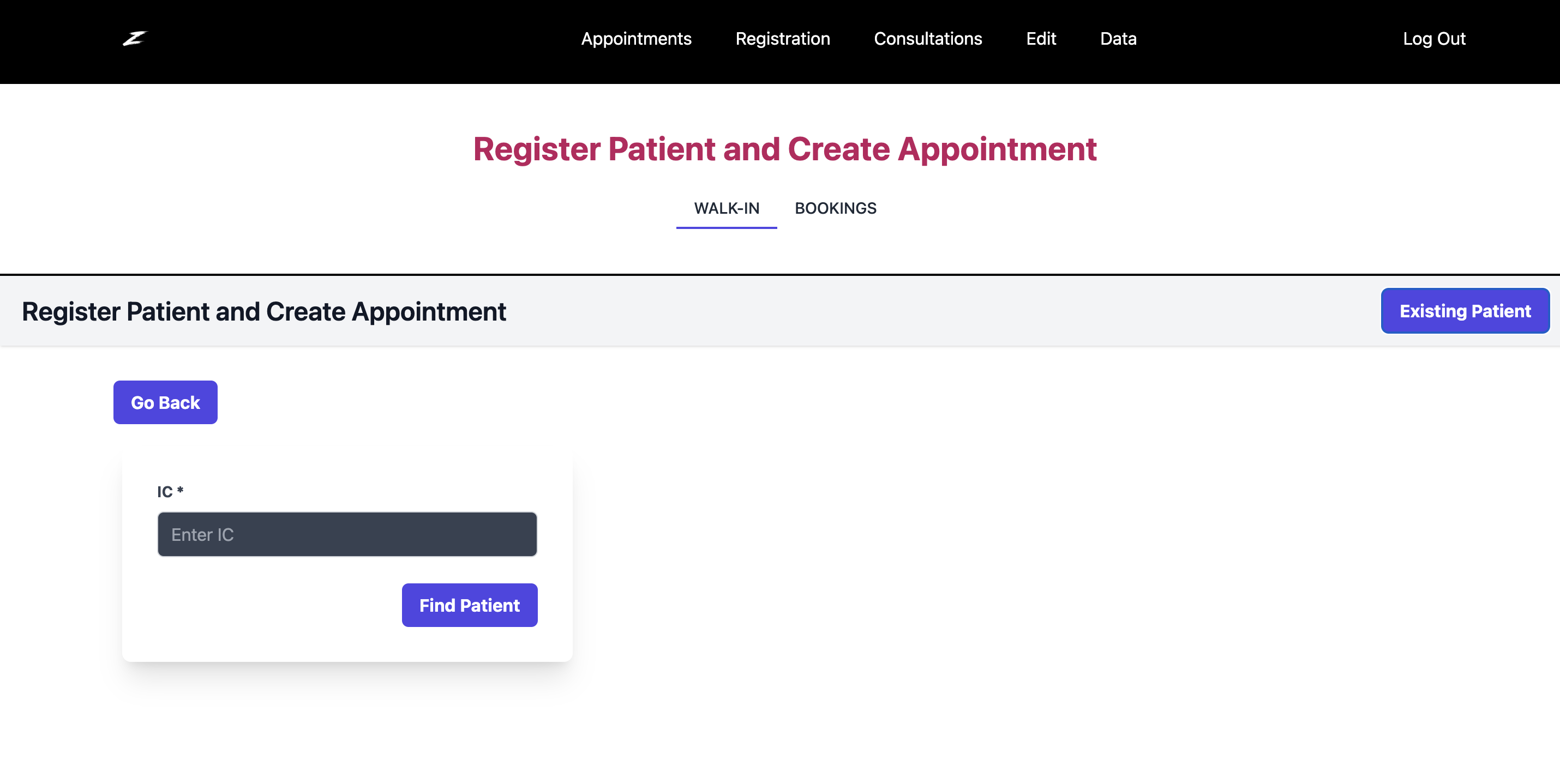The height and width of the screenshot is (784, 1560).
Task: Switch to the BOOKINGS tab
Action: [x=835, y=208]
